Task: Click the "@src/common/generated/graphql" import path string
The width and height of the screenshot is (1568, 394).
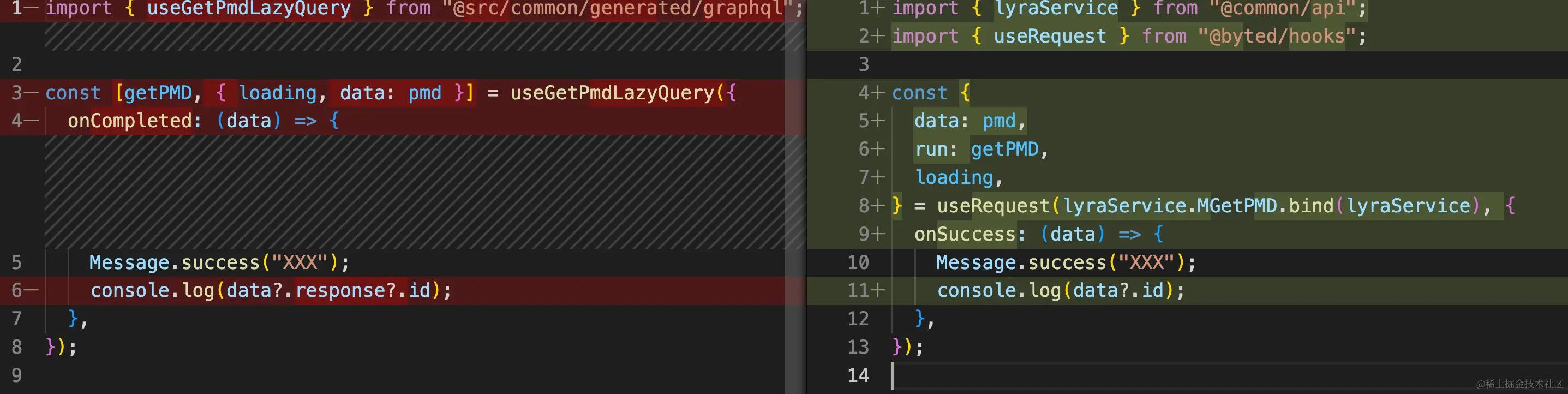Action: [x=618, y=9]
